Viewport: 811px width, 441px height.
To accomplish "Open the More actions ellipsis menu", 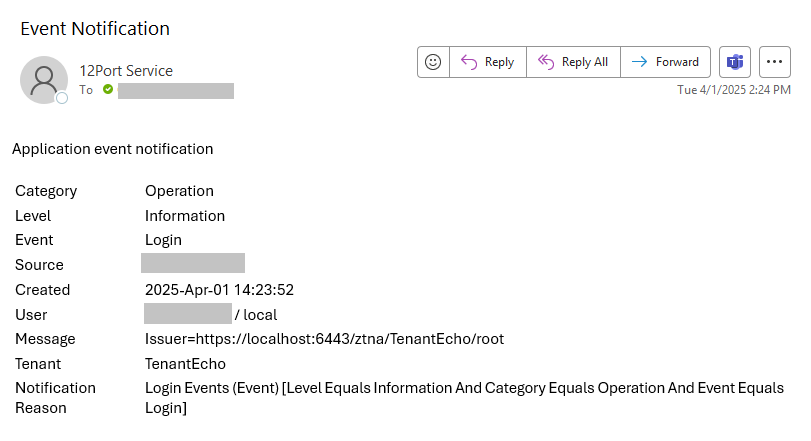I will click(x=775, y=62).
